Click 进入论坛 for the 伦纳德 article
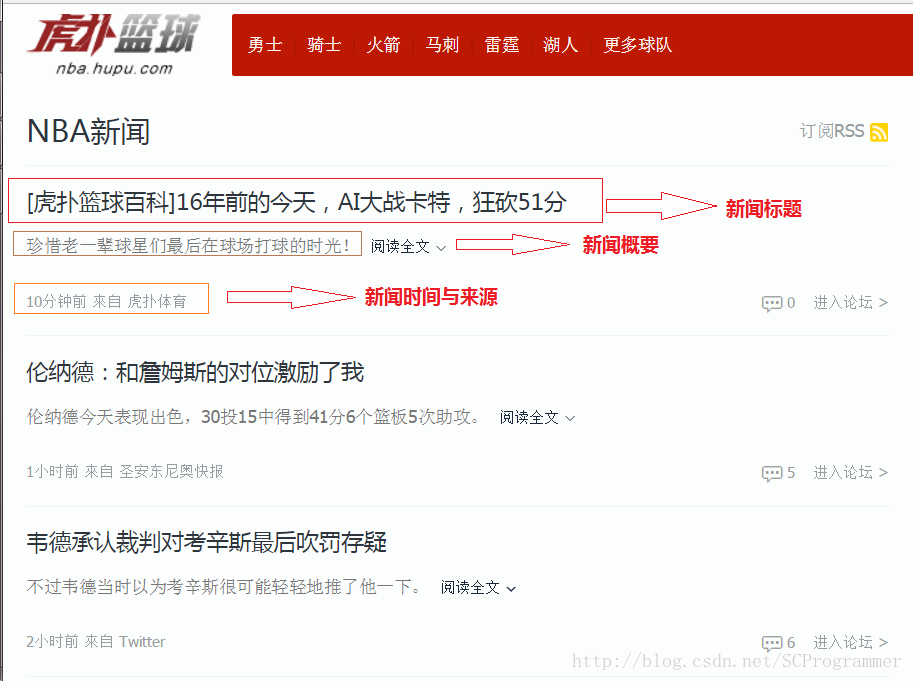 coord(851,473)
